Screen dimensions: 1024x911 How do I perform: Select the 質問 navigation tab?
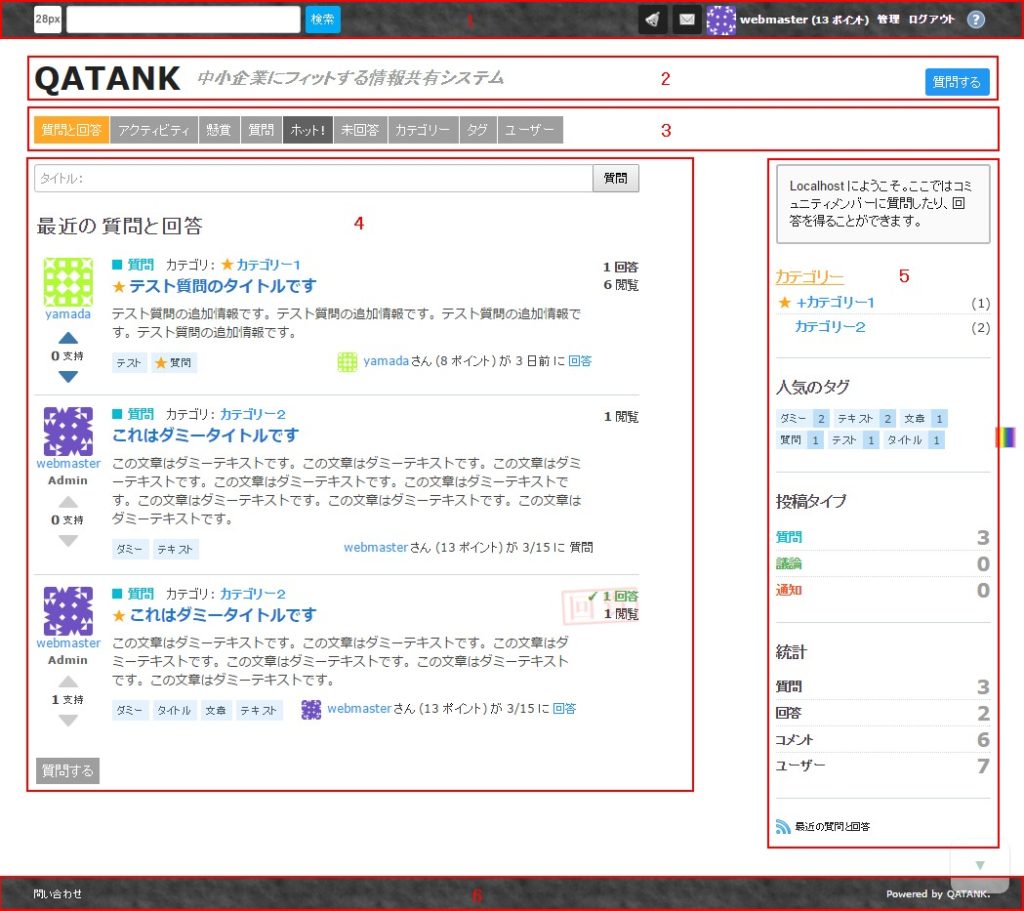coord(261,130)
